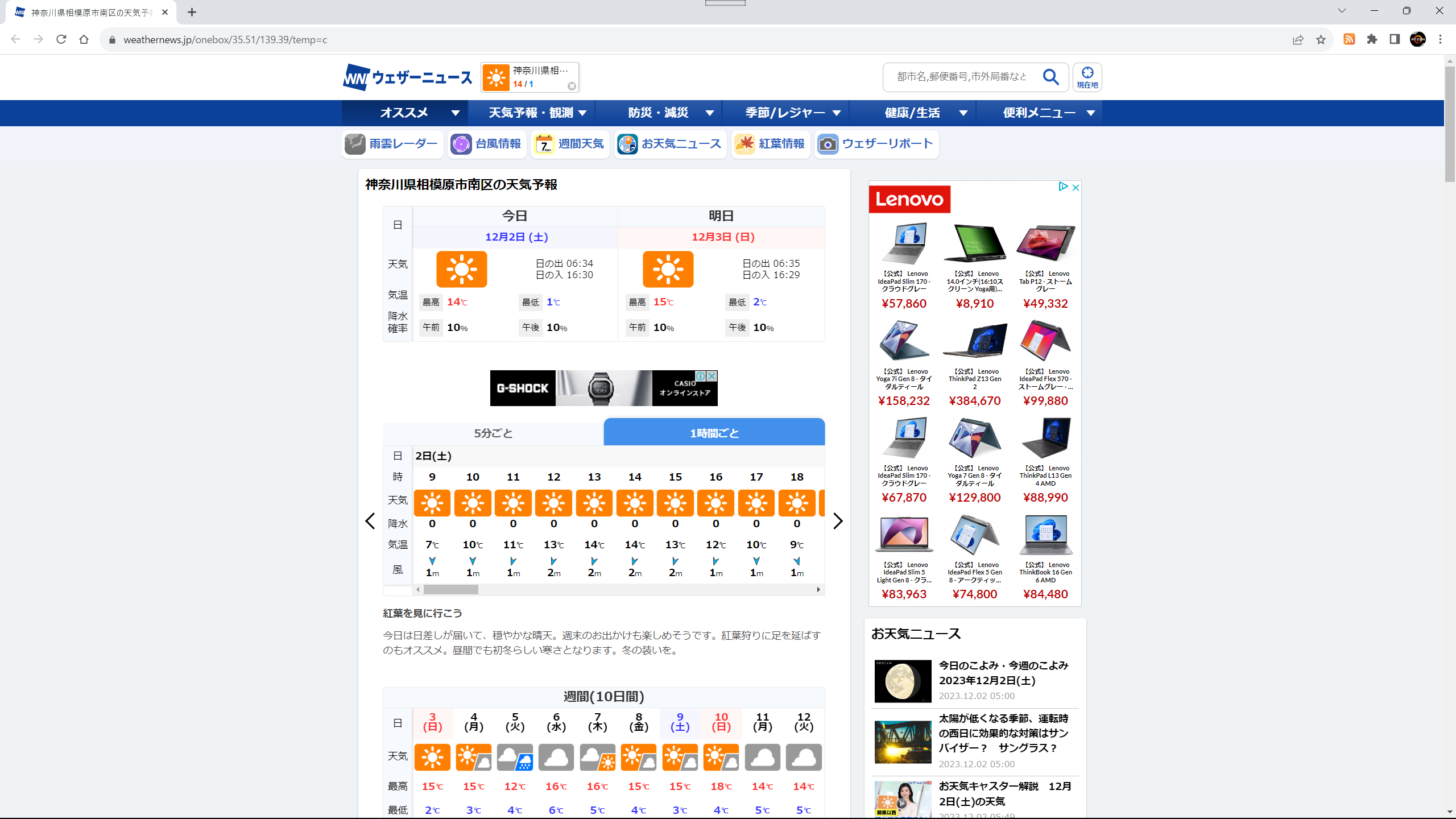The image size is (1456, 819).
Task: Click the share page icon
Action: point(1298,39)
